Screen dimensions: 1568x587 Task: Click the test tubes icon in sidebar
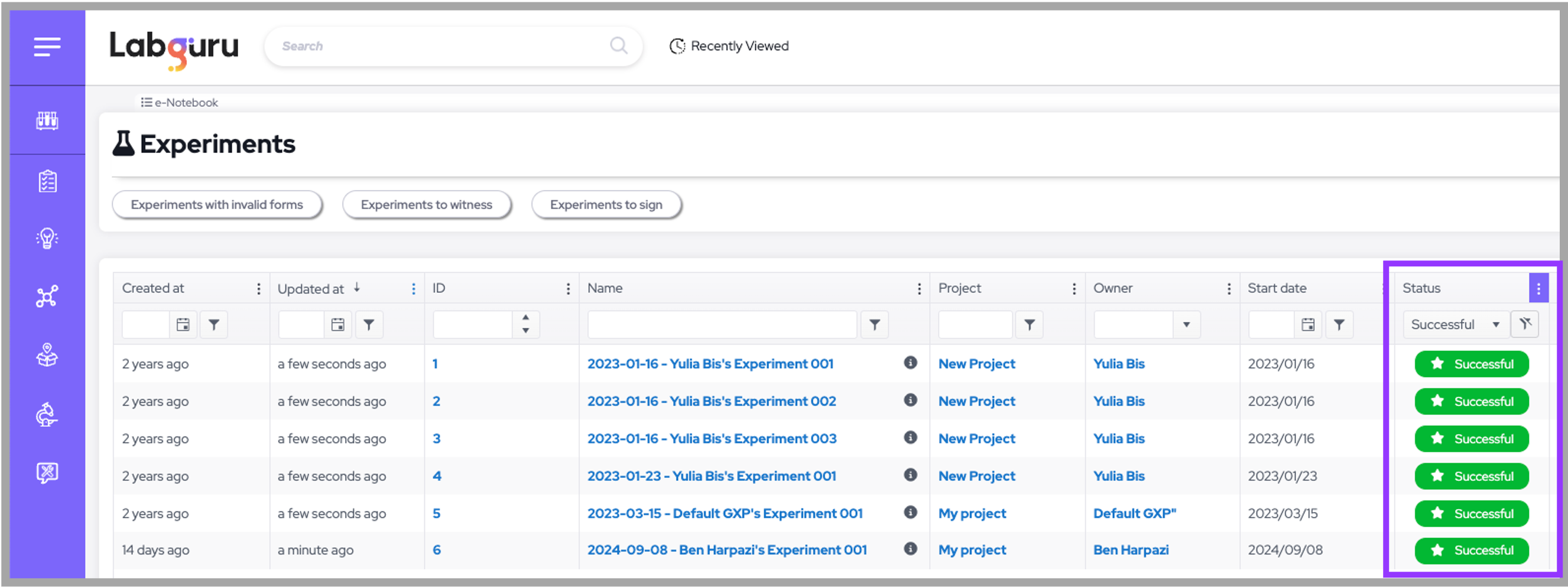47,120
